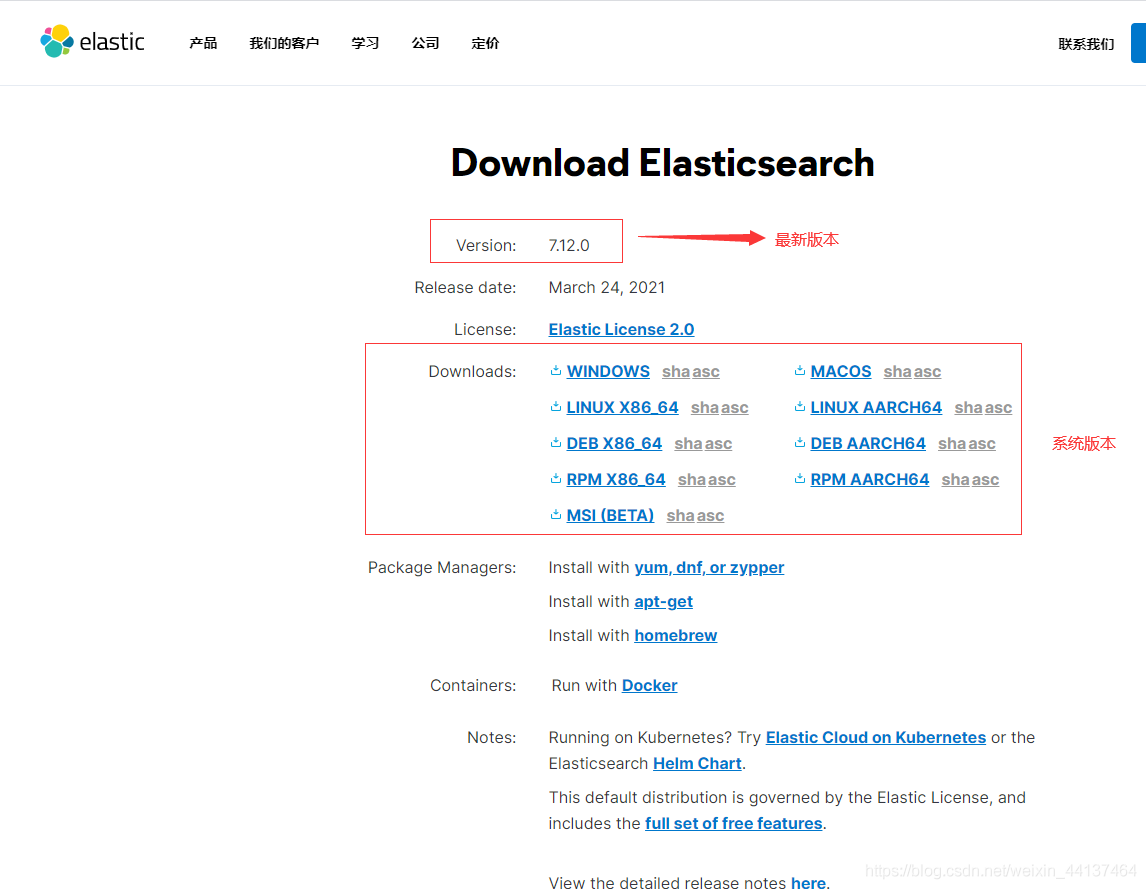Viewport: 1146px width, 889px height.
Task: Open the 我们的客户 menu
Action: 284,43
